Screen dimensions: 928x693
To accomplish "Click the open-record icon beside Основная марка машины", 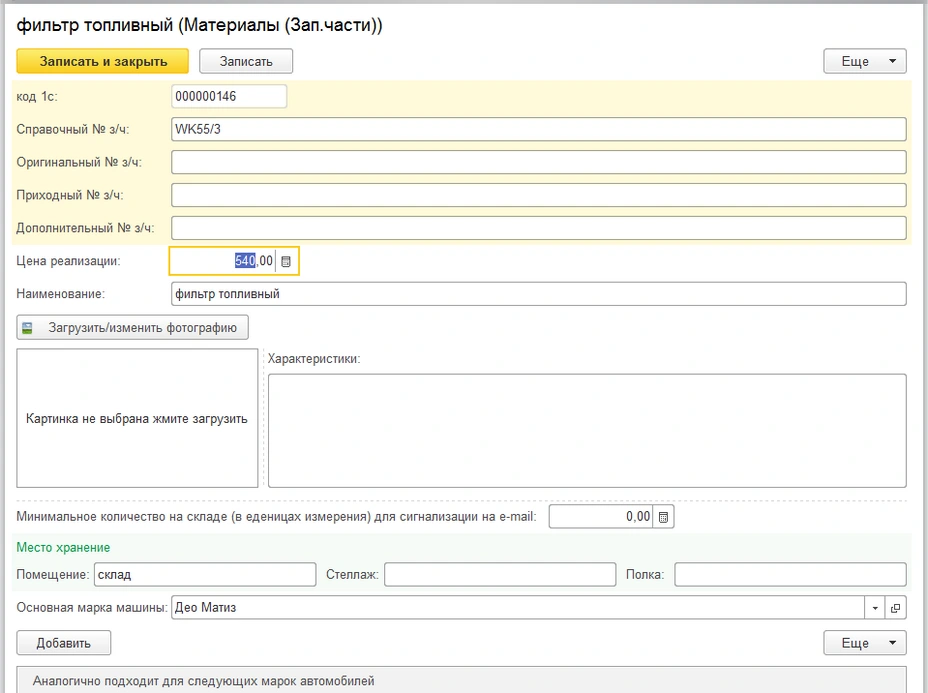I will click(895, 607).
